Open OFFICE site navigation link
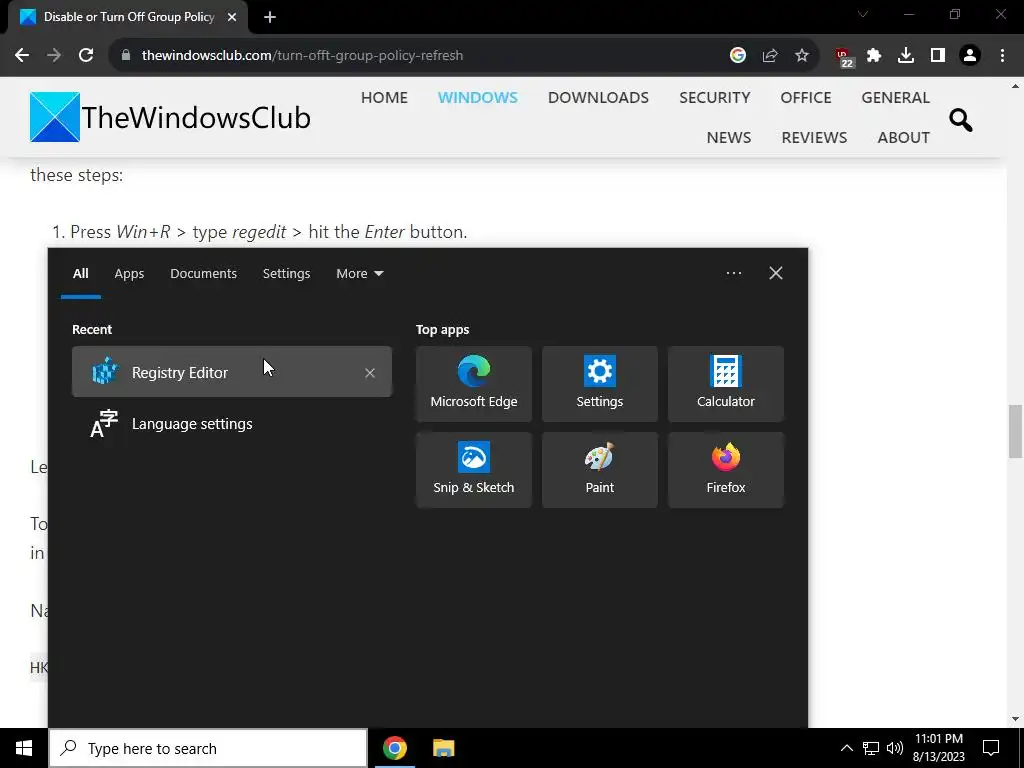This screenshot has height=768, width=1024. (x=805, y=97)
